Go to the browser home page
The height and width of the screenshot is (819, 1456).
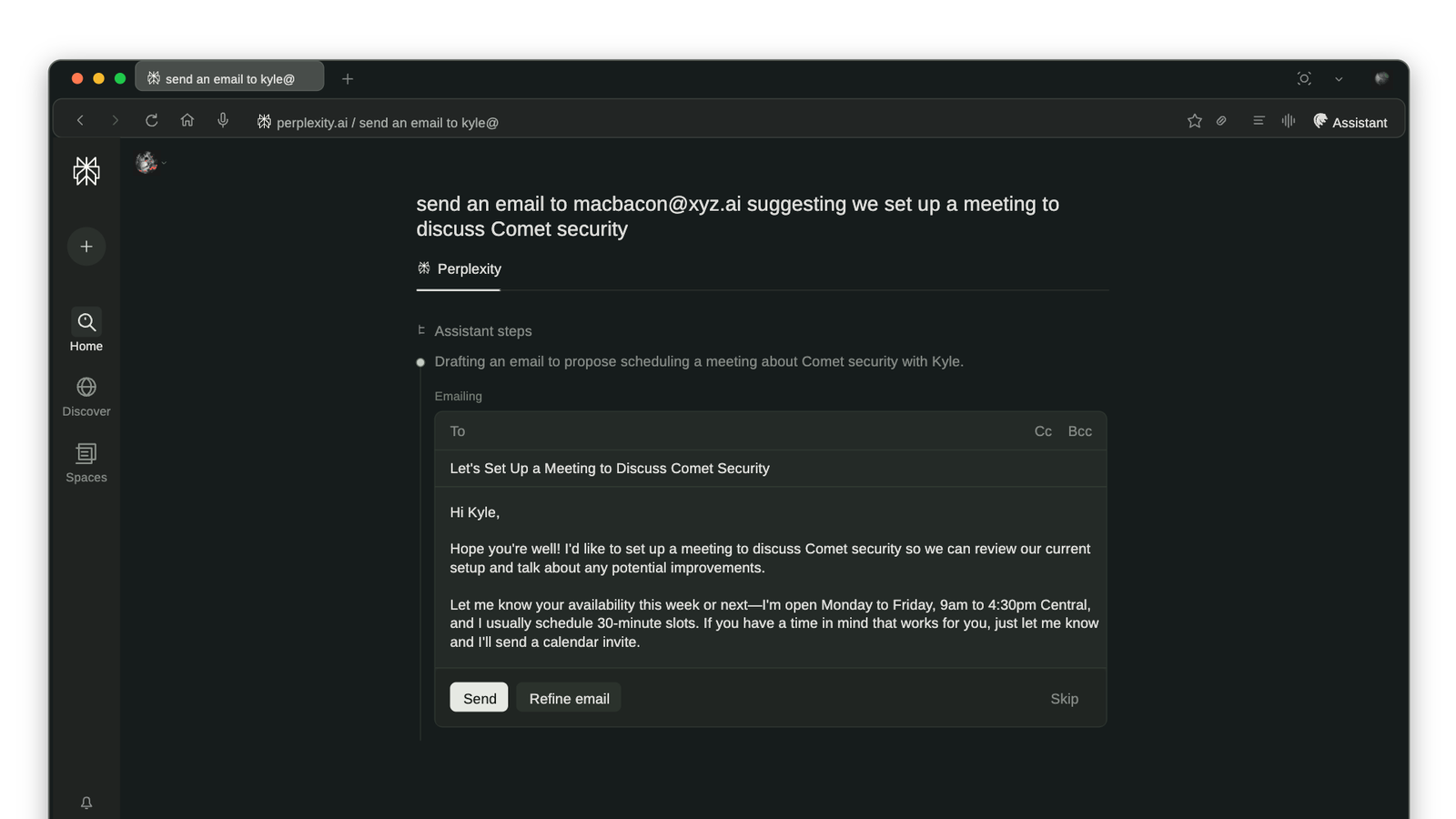pyautogui.click(x=187, y=120)
